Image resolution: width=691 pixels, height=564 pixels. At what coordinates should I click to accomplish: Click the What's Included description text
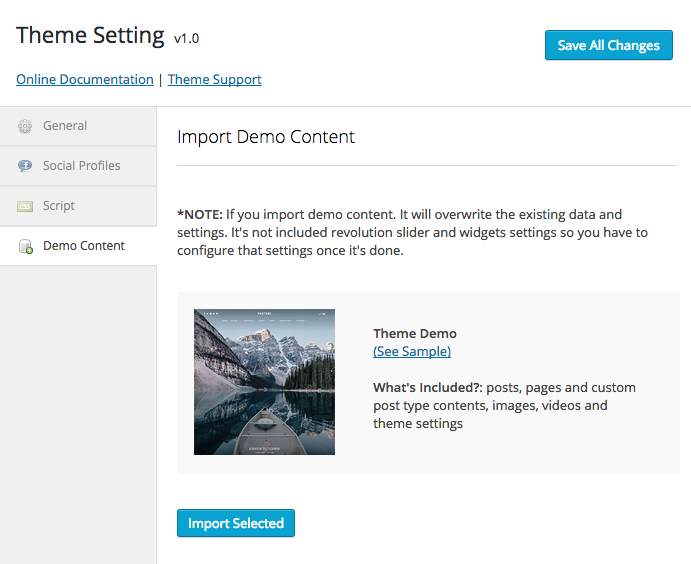point(504,405)
